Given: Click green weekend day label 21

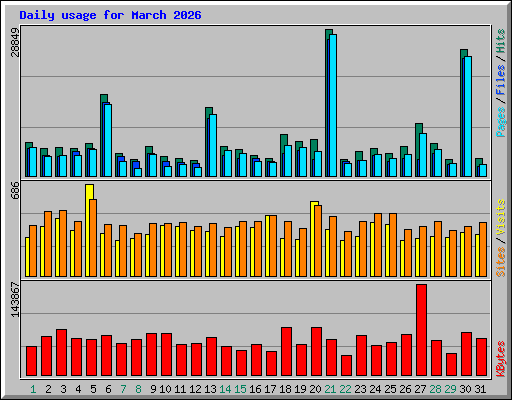Looking at the screenshot, I should coord(330,389).
